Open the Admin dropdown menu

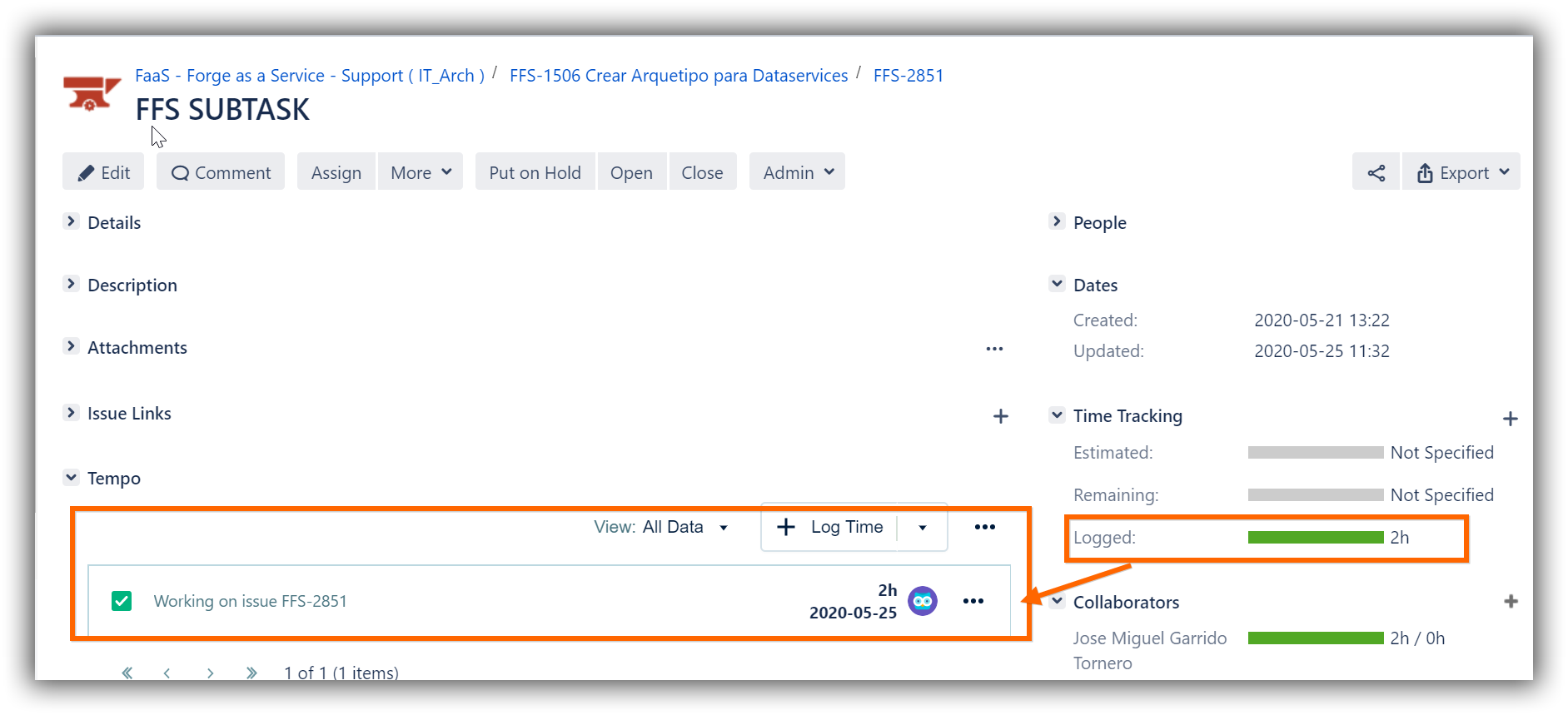[797, 172]
